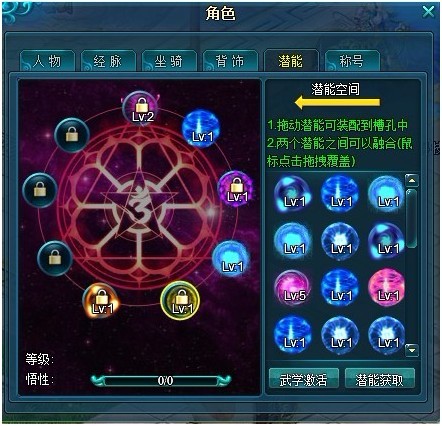
Task: Click the pink Lv:5 potential orb
Action: pos(293,289)
